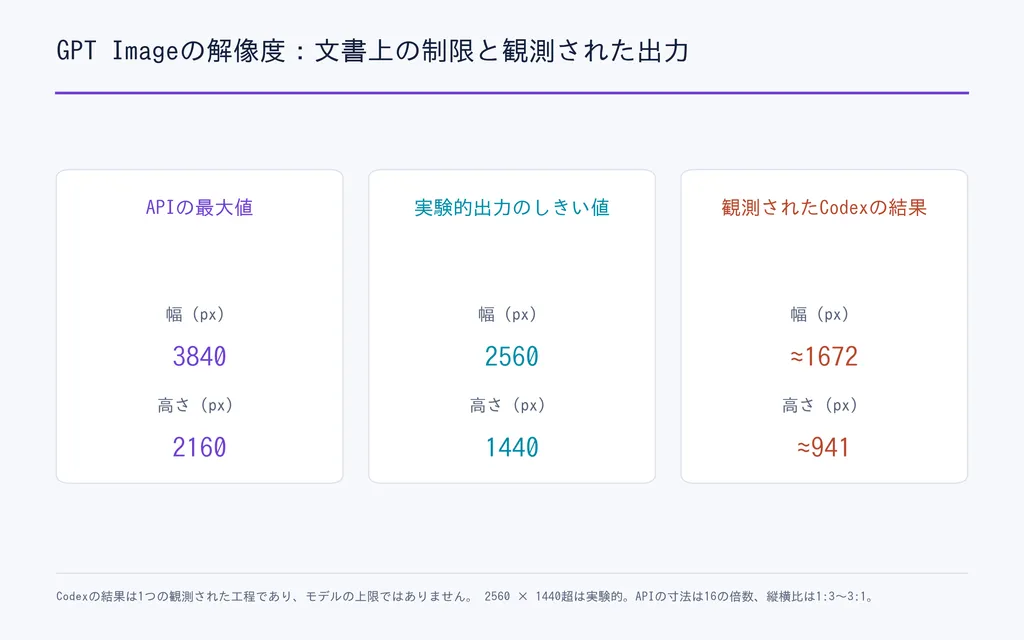The width and height of the screenshot is (1024, 640).
Task: Click the '幅（px）' label above ≈1672
Action: 820,314
